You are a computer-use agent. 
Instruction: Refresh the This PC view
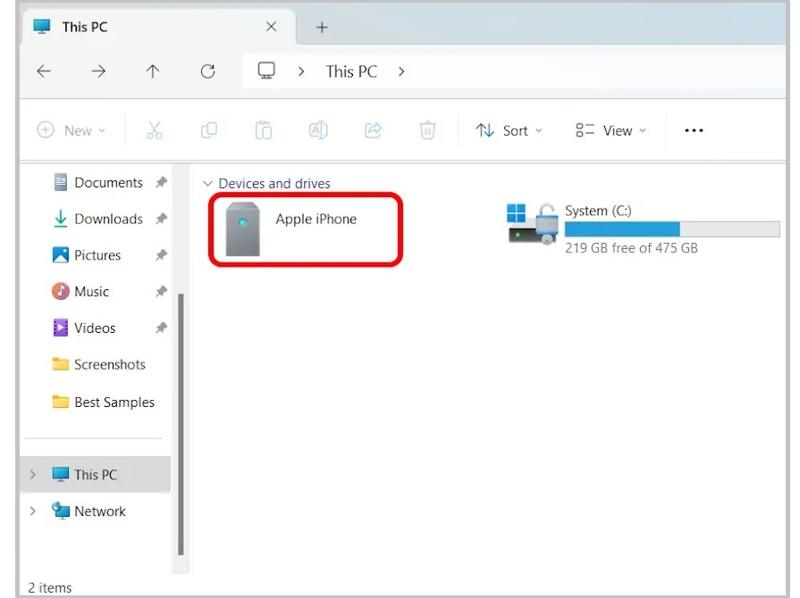click(x=208, y=71)
